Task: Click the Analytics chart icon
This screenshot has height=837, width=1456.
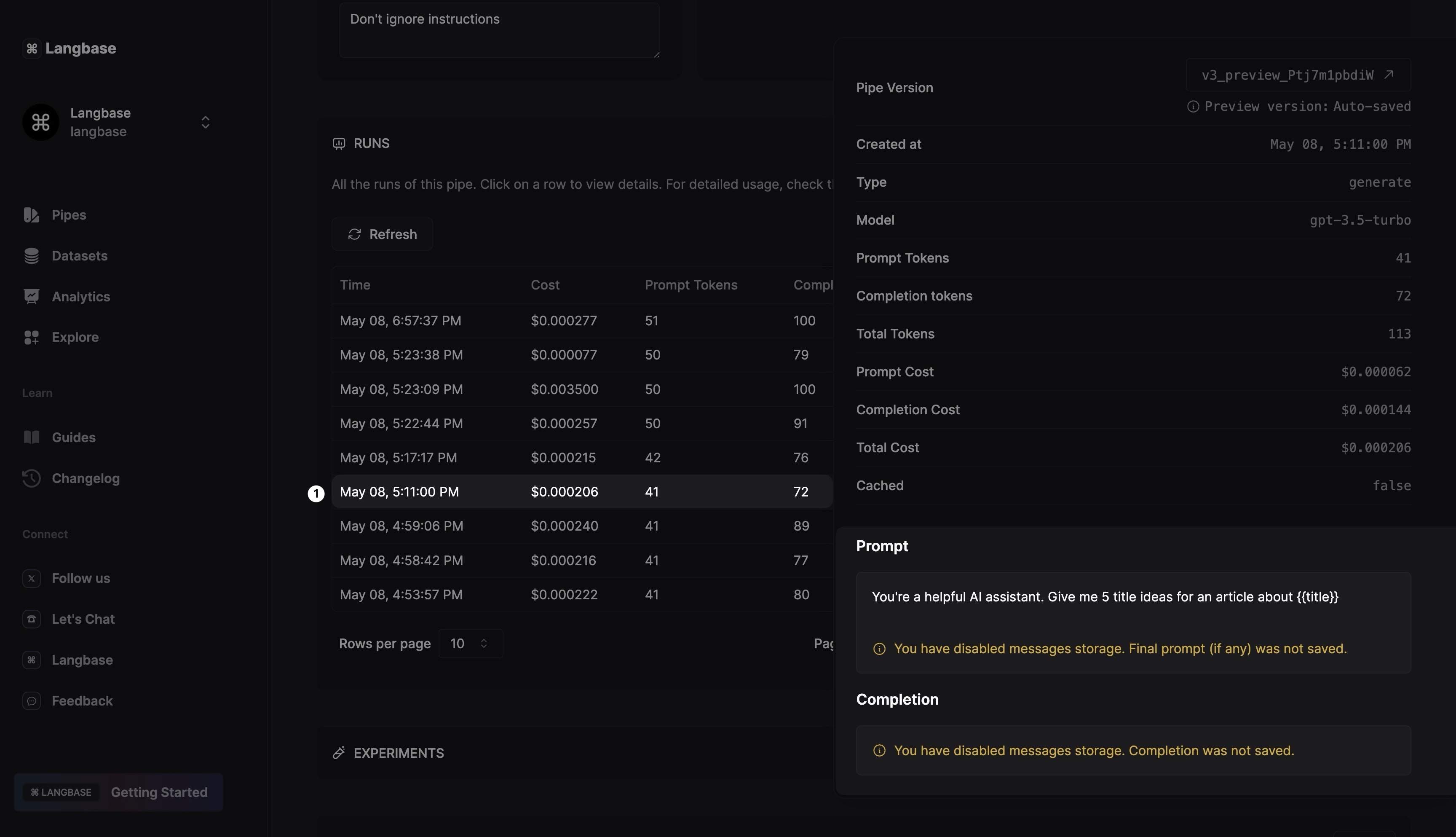Action: pos(32,297)
